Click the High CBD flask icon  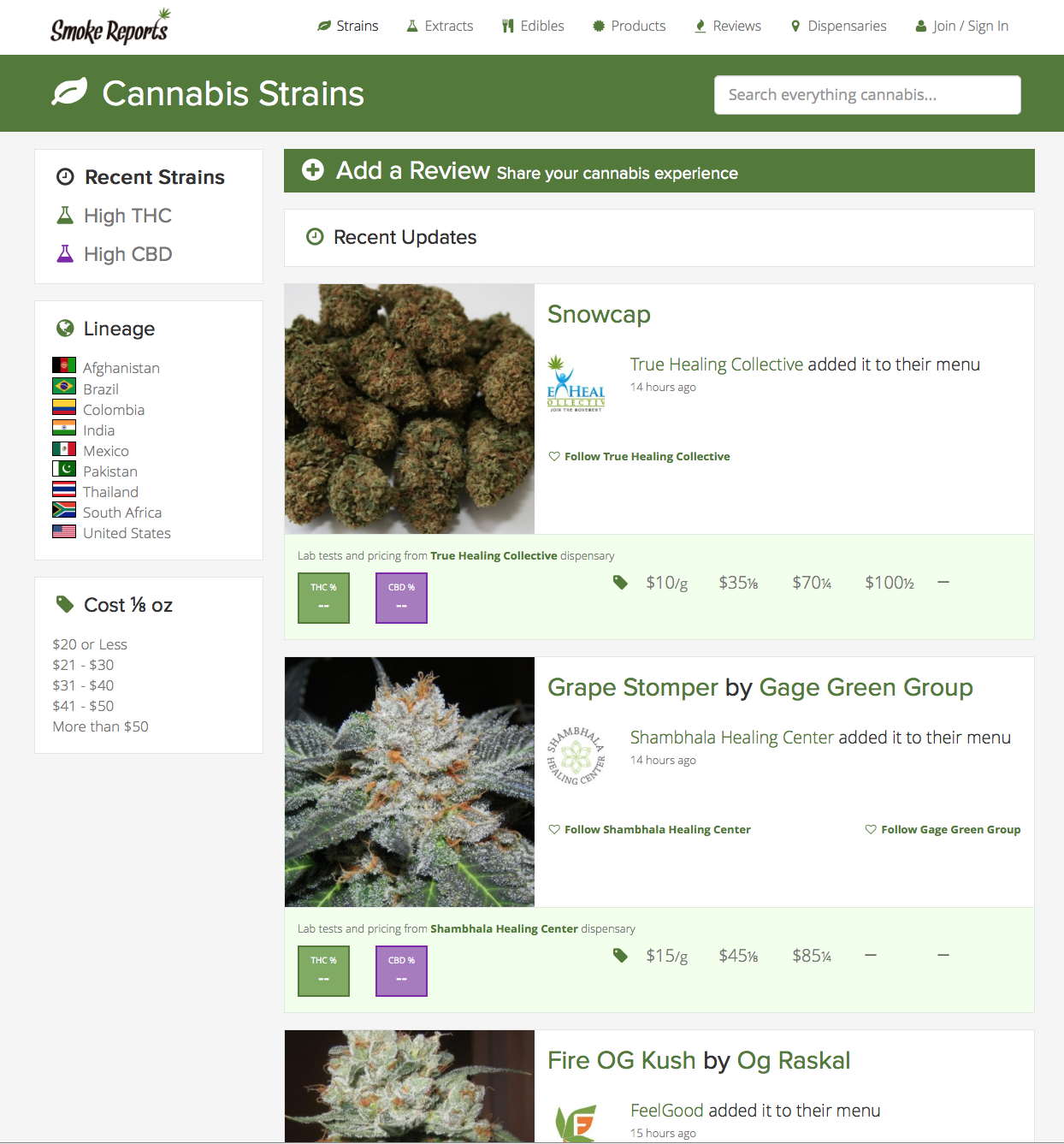point(65,254)
